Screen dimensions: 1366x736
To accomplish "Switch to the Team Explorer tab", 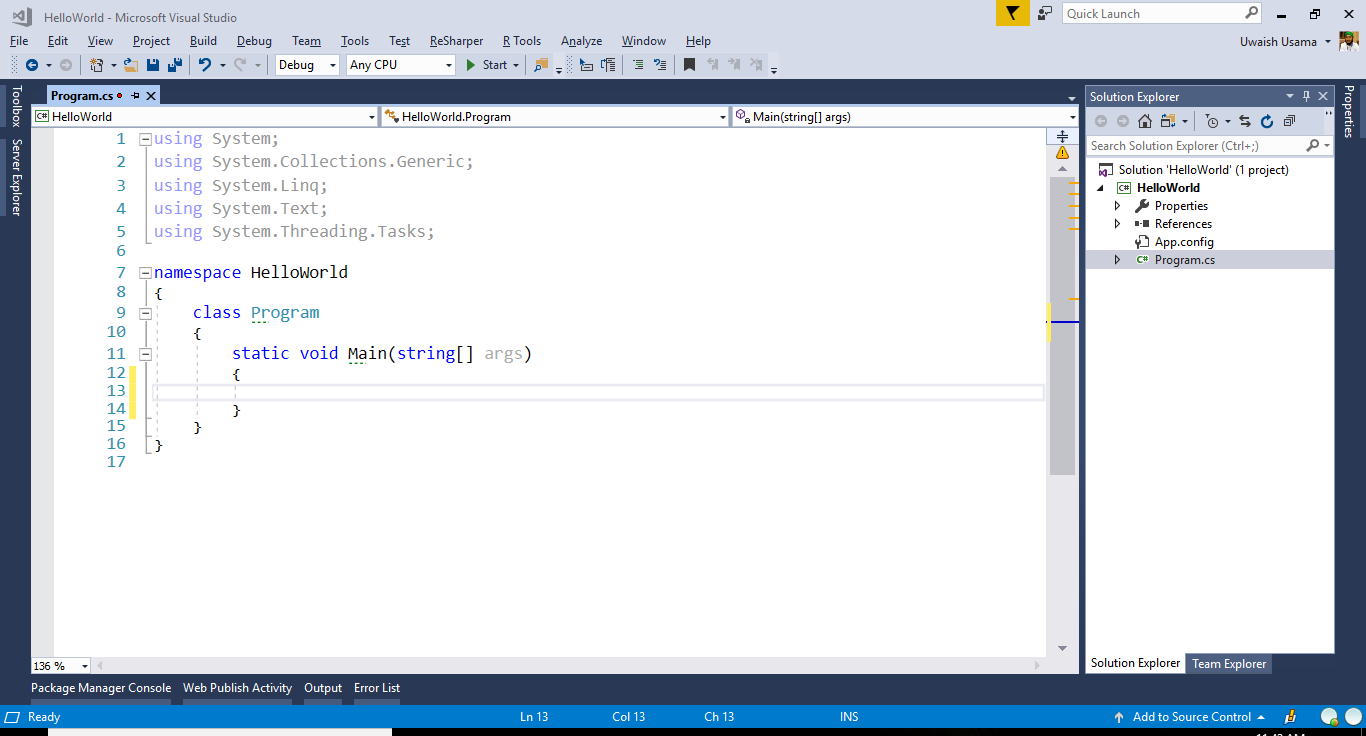I will (x=1228, y=663).
